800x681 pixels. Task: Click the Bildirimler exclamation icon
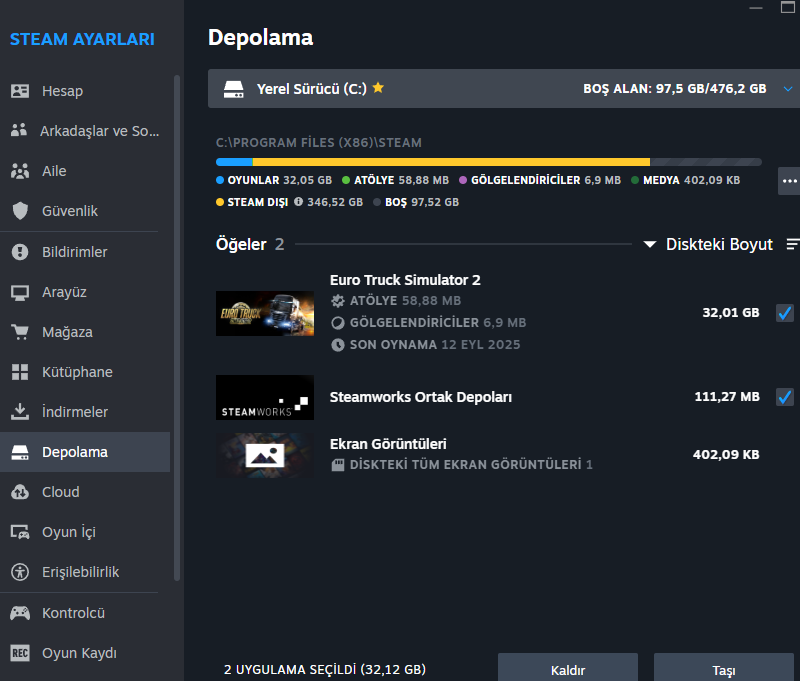point(20,252)
